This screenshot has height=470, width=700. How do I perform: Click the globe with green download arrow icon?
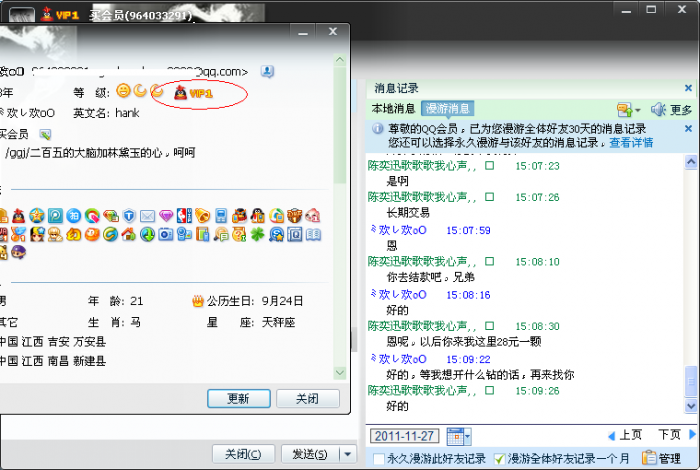click(147, 234)
